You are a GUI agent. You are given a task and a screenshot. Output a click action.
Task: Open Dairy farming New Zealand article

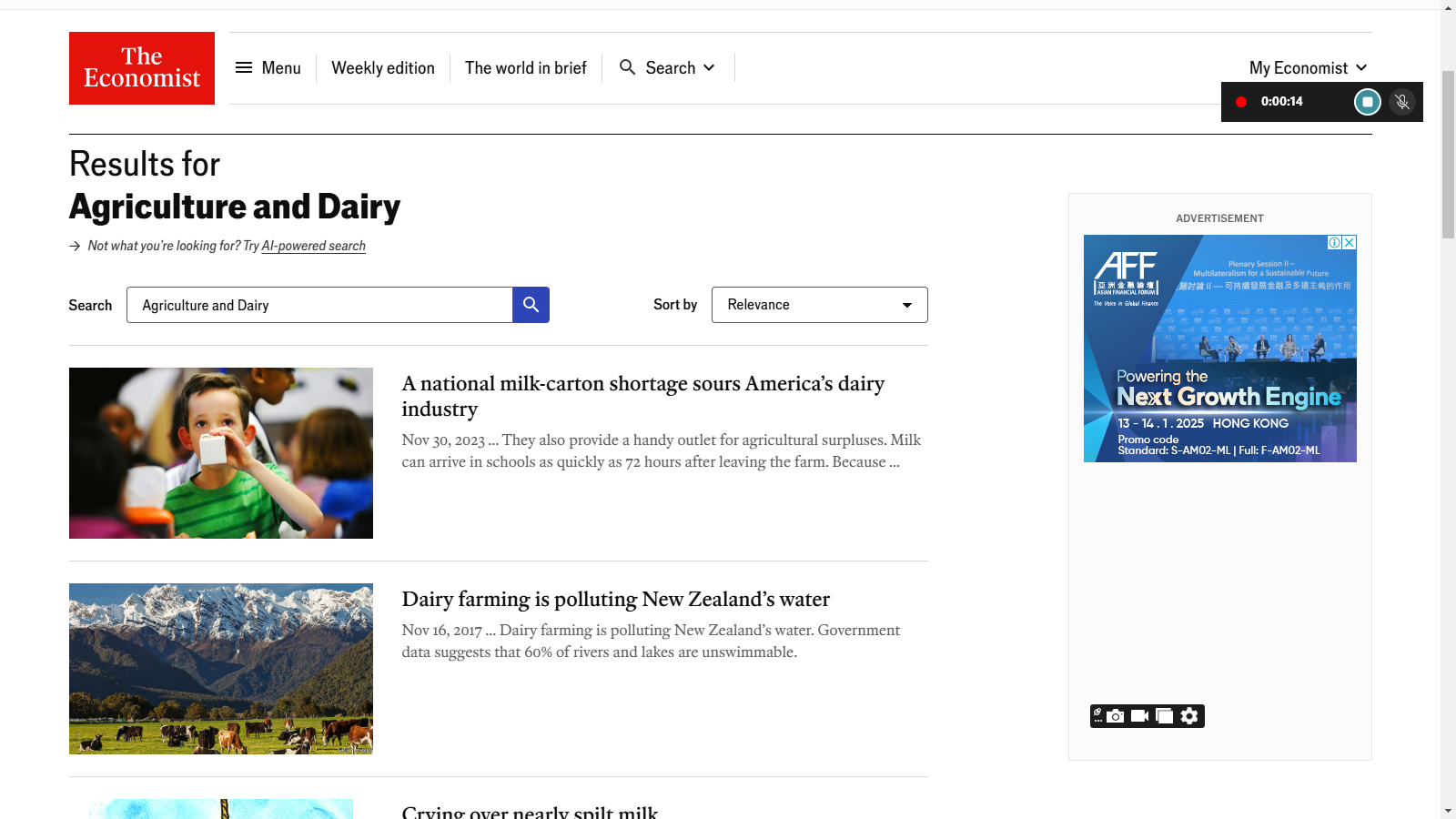615,599
